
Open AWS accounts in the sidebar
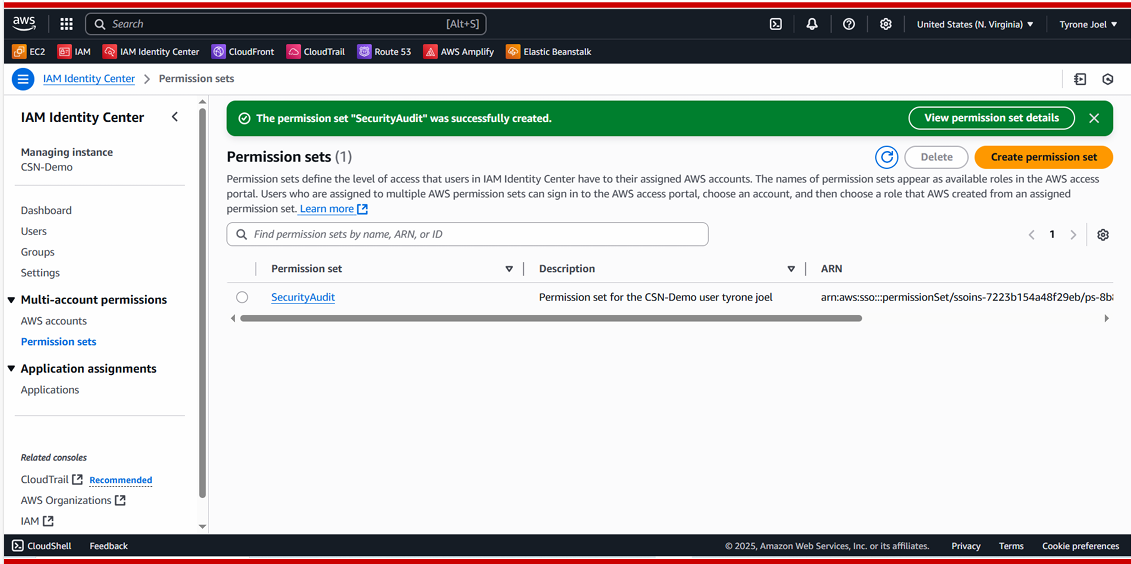click(x=54, y=321)
